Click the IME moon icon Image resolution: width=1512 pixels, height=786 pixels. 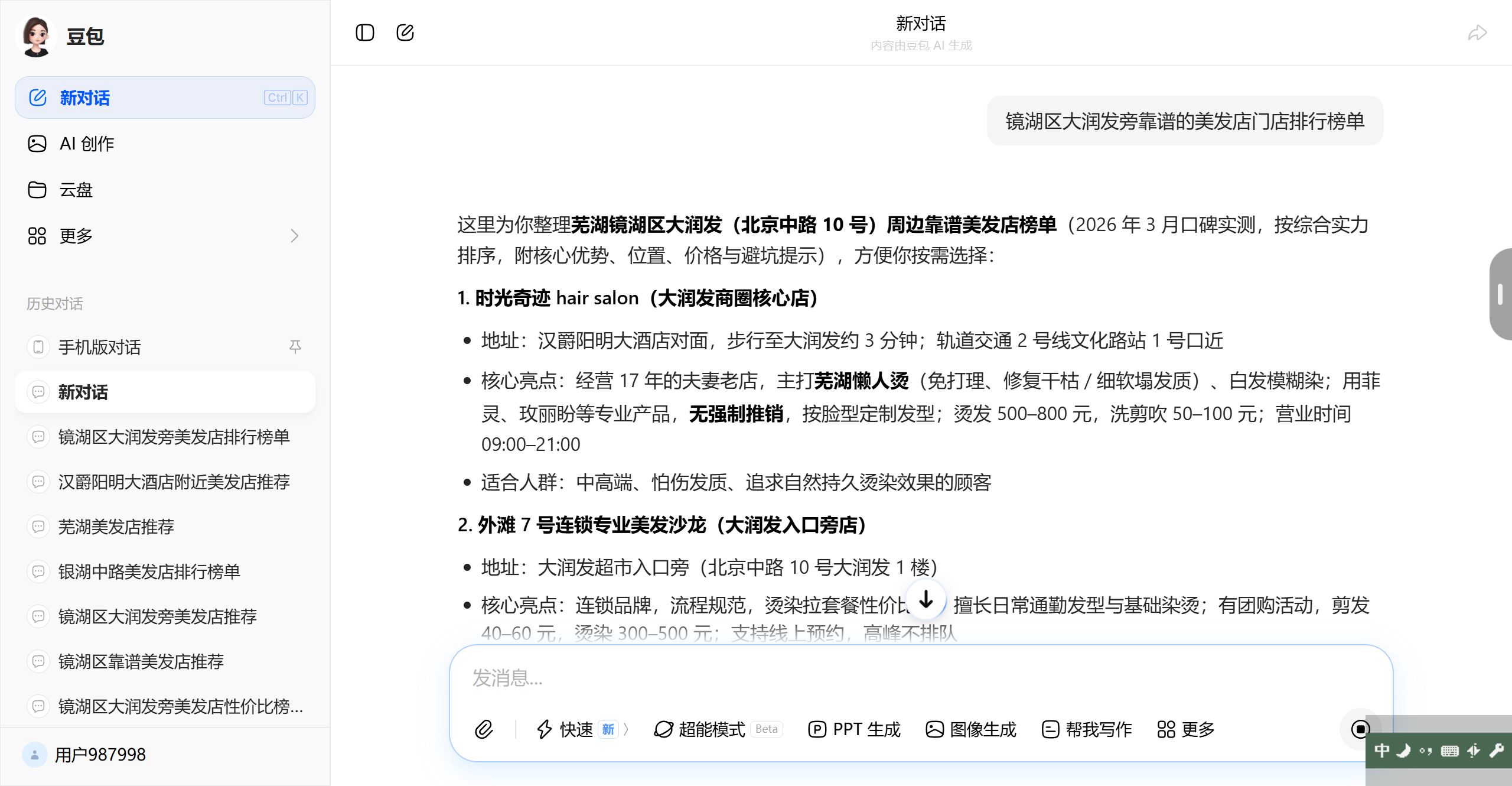[1404, 751]
